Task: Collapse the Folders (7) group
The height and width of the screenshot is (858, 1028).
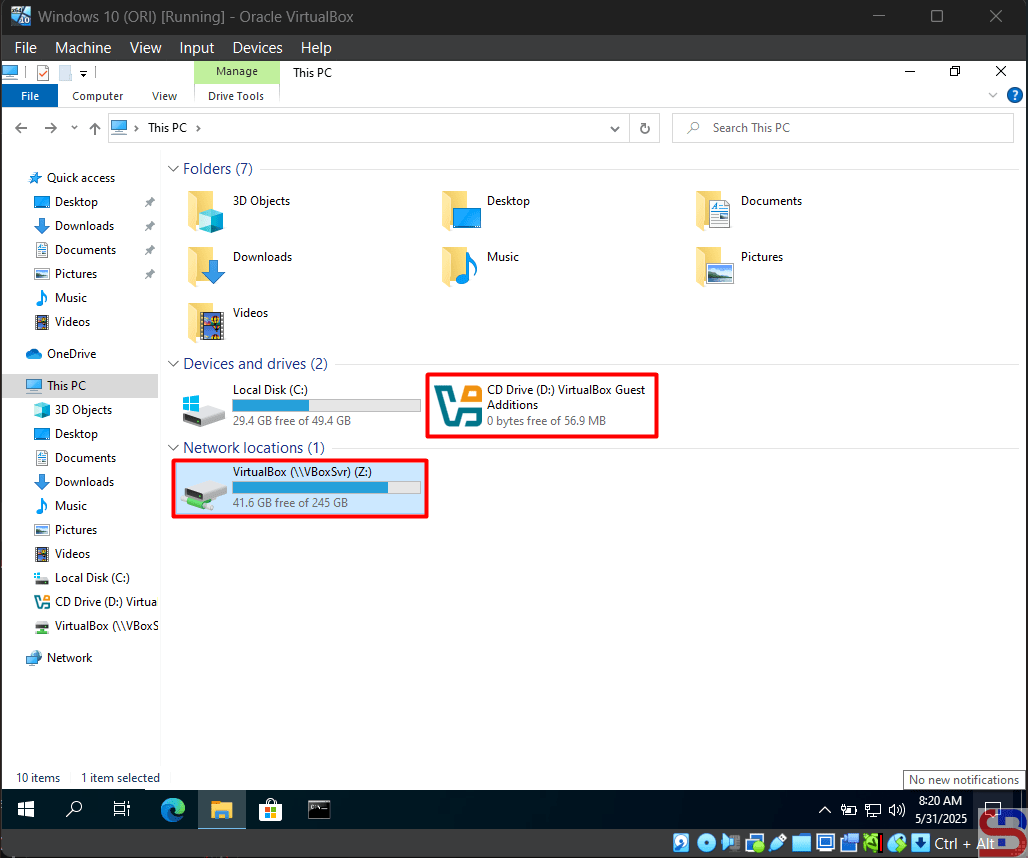Action: click(173, 169)
